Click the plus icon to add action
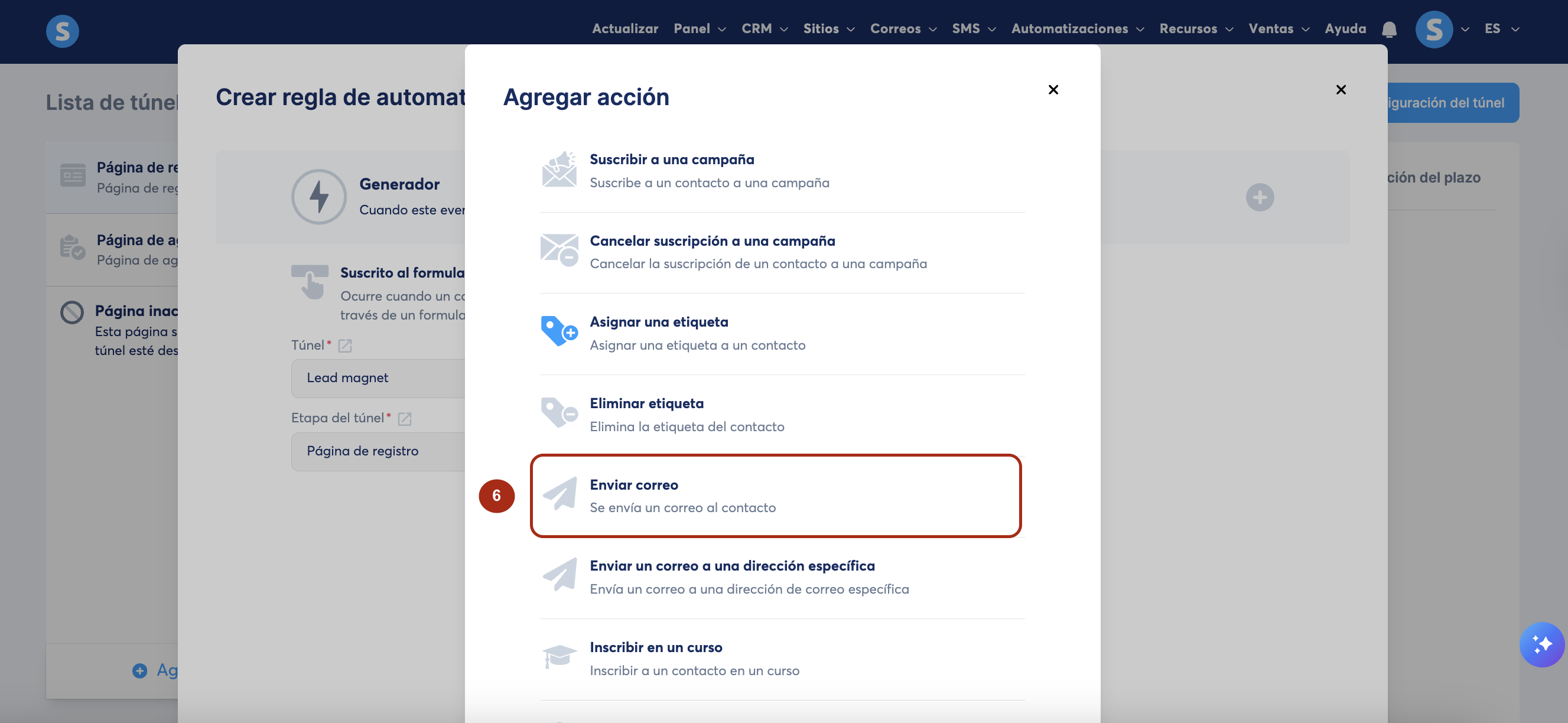1568x723 pixels. click(1260, 197)
